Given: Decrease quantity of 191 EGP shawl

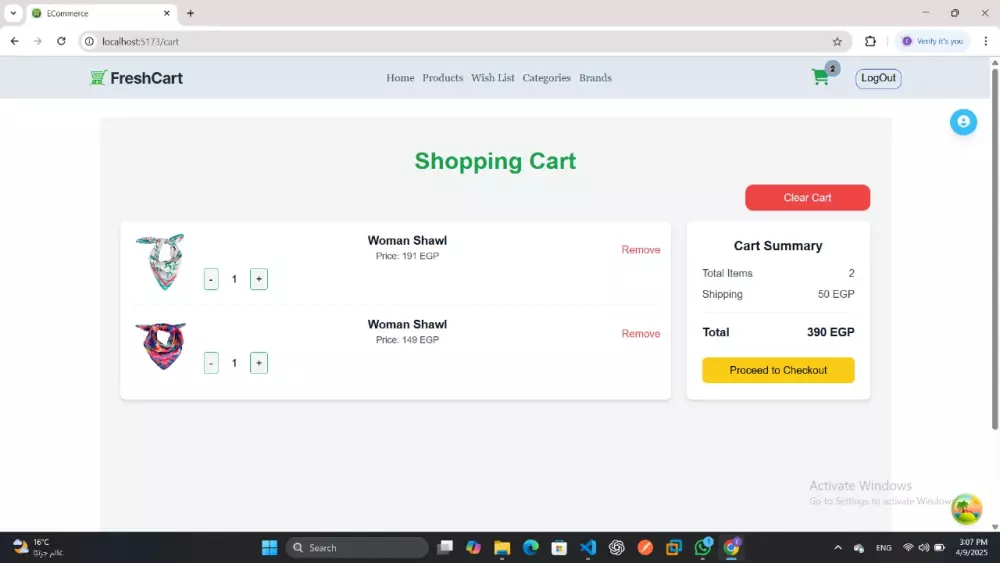Looking at the screenshot, I should pos(211,279).
